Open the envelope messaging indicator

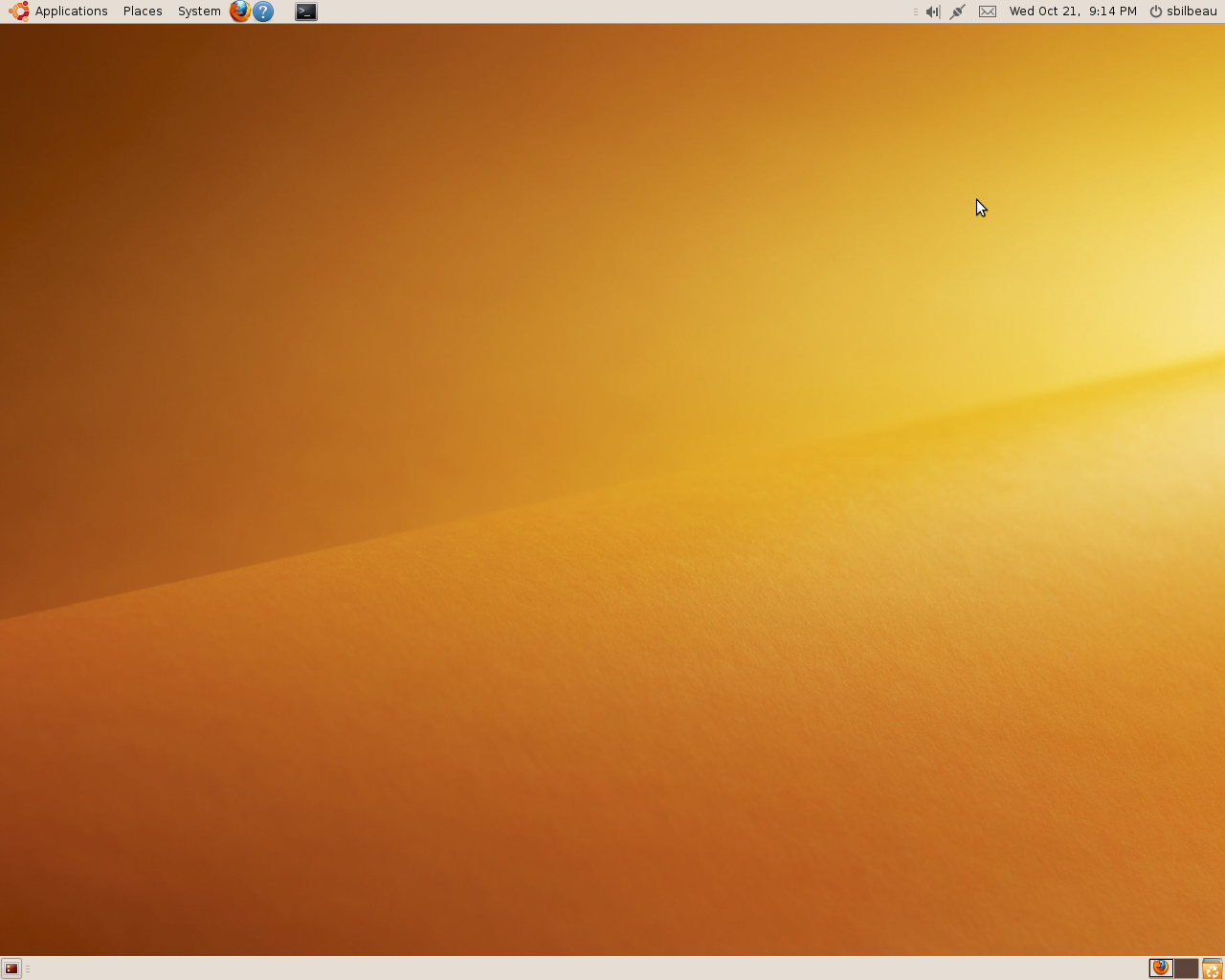tap(988, 11)
